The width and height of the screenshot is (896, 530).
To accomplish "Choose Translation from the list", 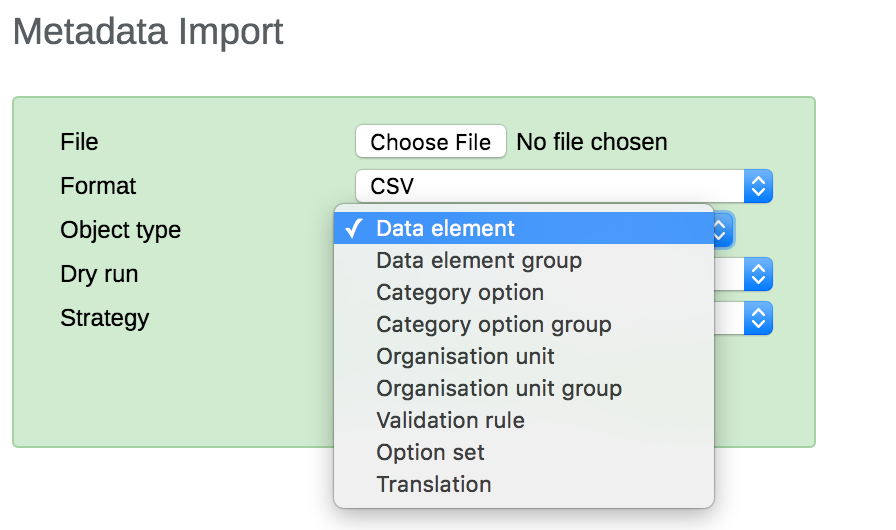I will (x=434, y=484).
